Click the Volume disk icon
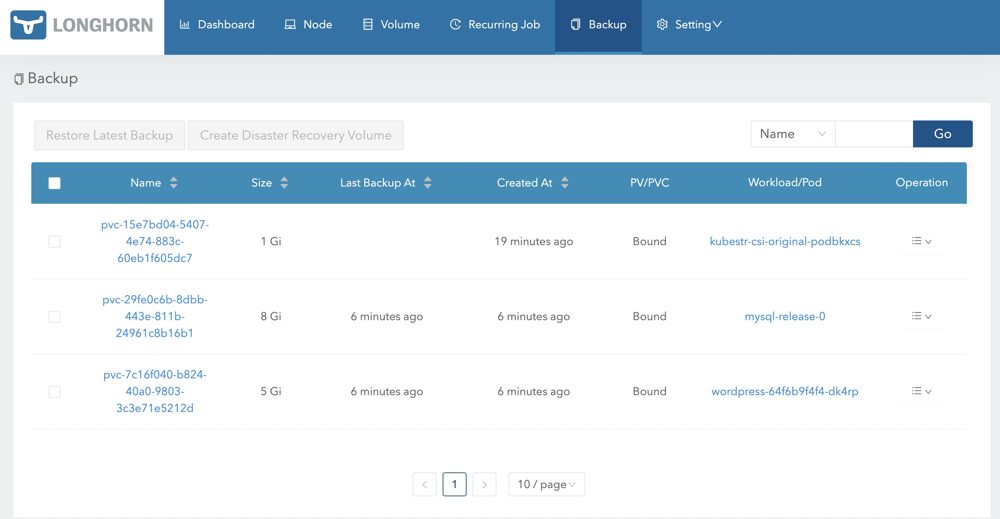Image resolution: width=1000 pixels, height=519 pixels. (367, 25)
